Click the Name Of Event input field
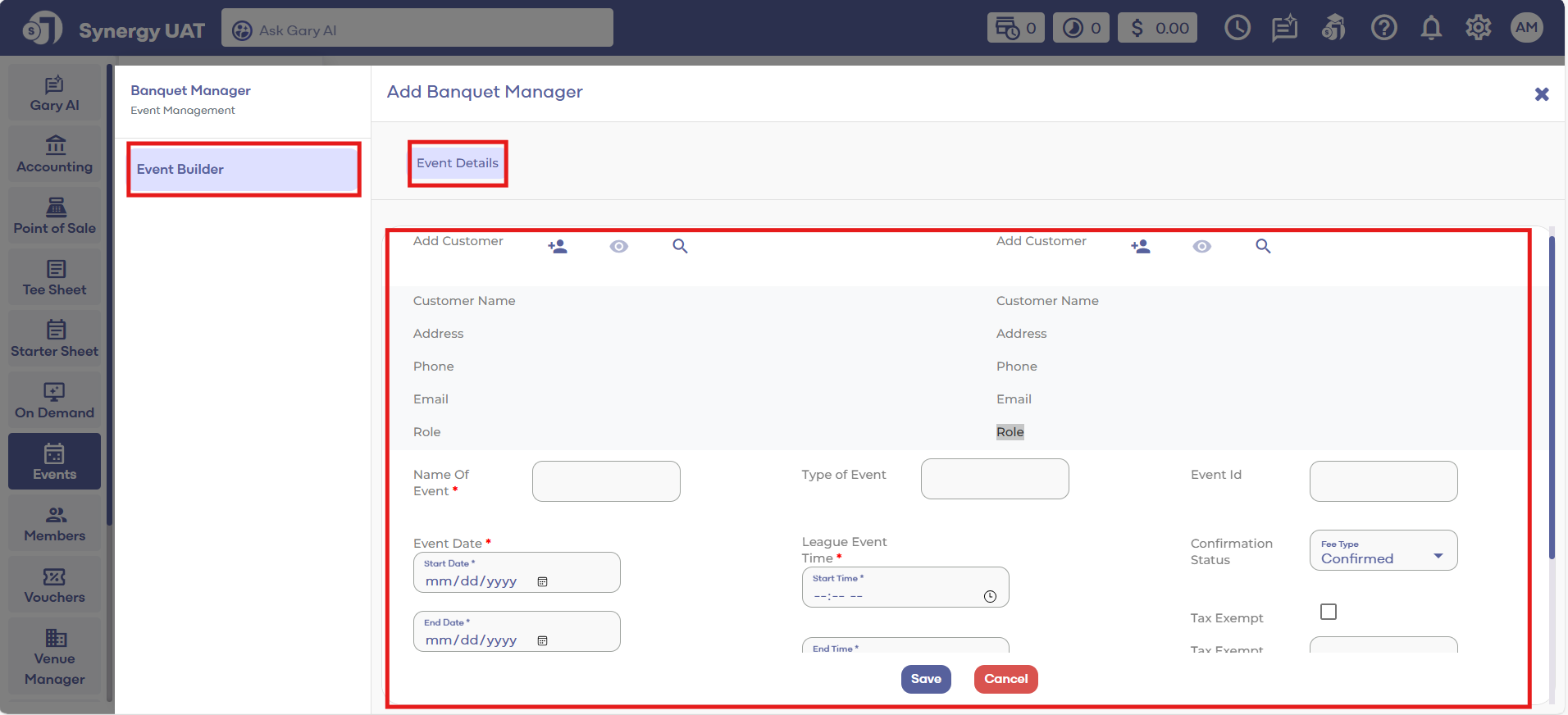Viewport: 1568px width, 715px height. pos(606,481)
